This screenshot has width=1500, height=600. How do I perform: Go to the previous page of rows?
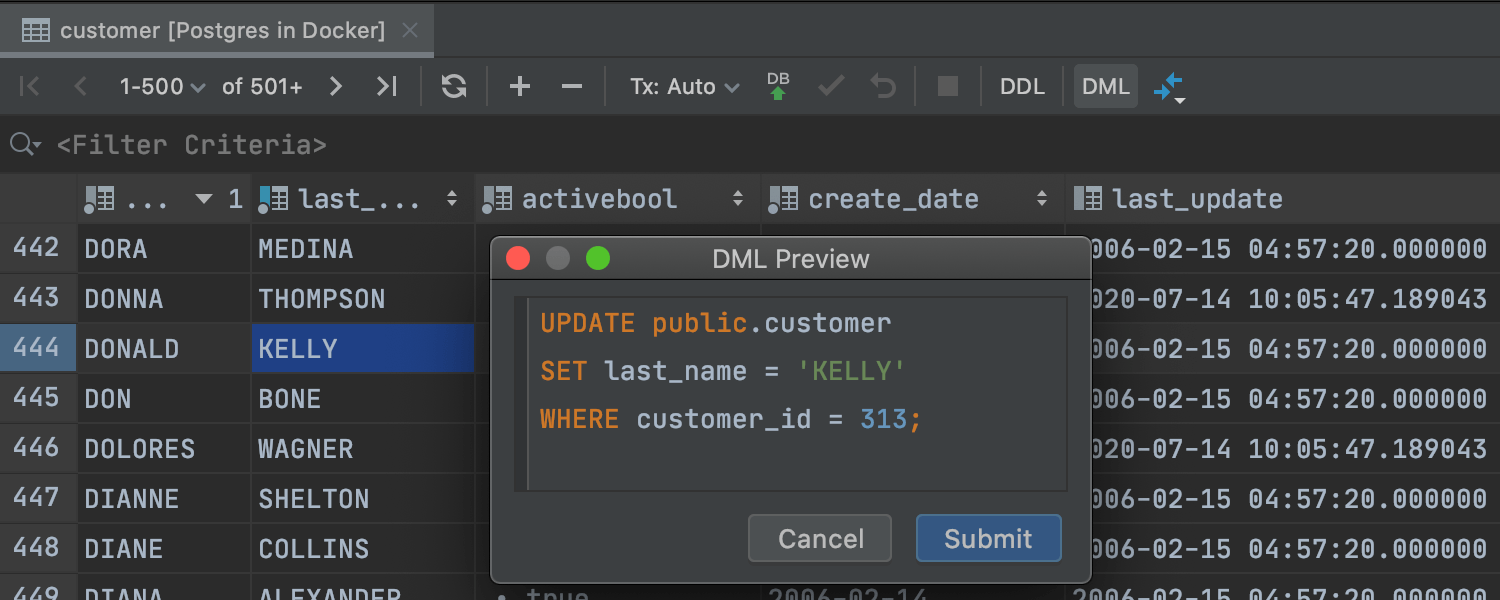coord(81,87)
